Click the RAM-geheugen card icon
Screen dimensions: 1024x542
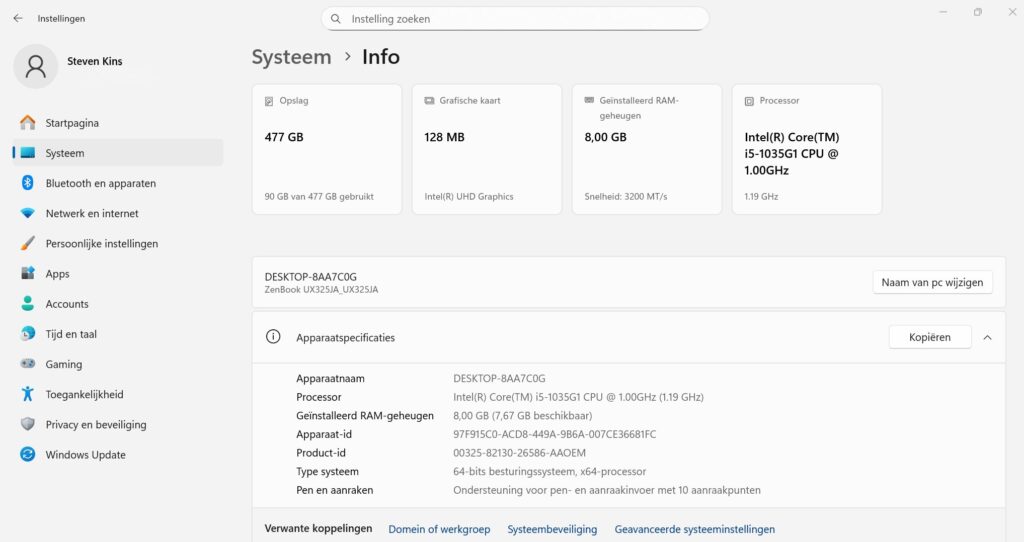589,101
